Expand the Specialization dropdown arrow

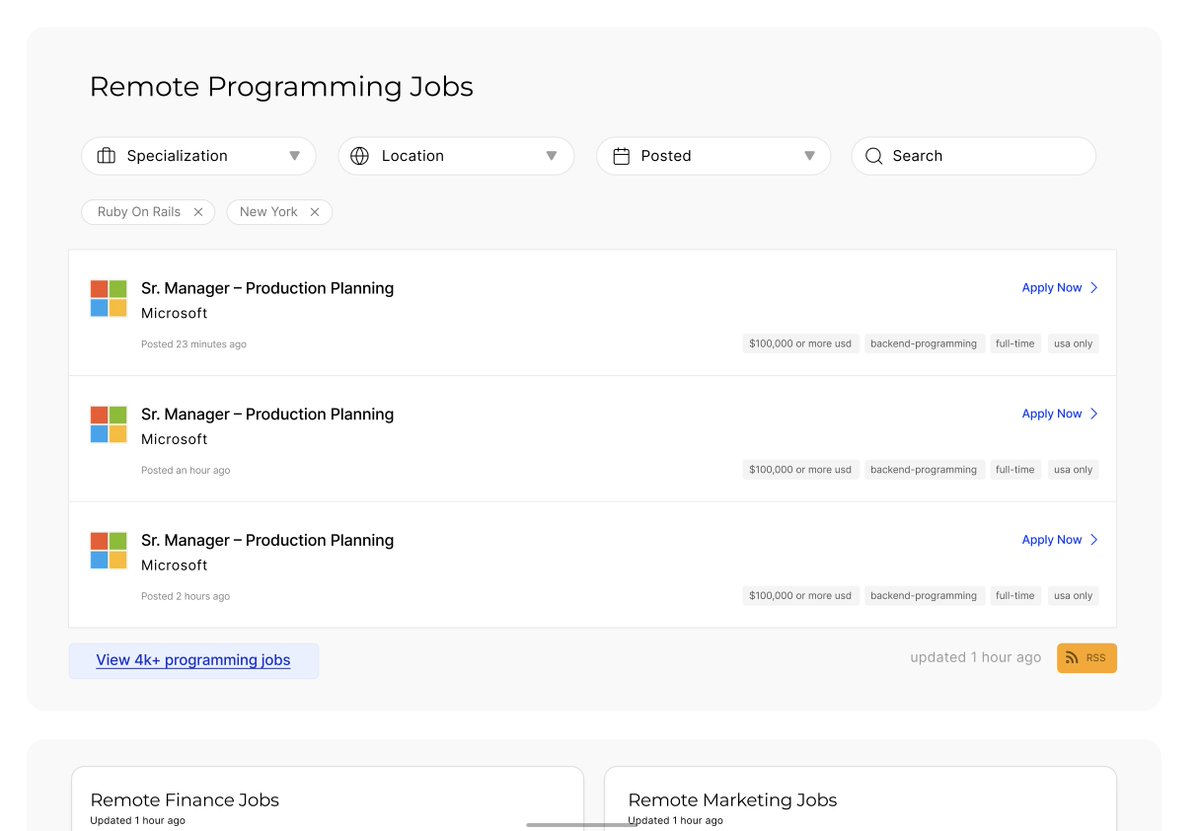tap(295, 156)
